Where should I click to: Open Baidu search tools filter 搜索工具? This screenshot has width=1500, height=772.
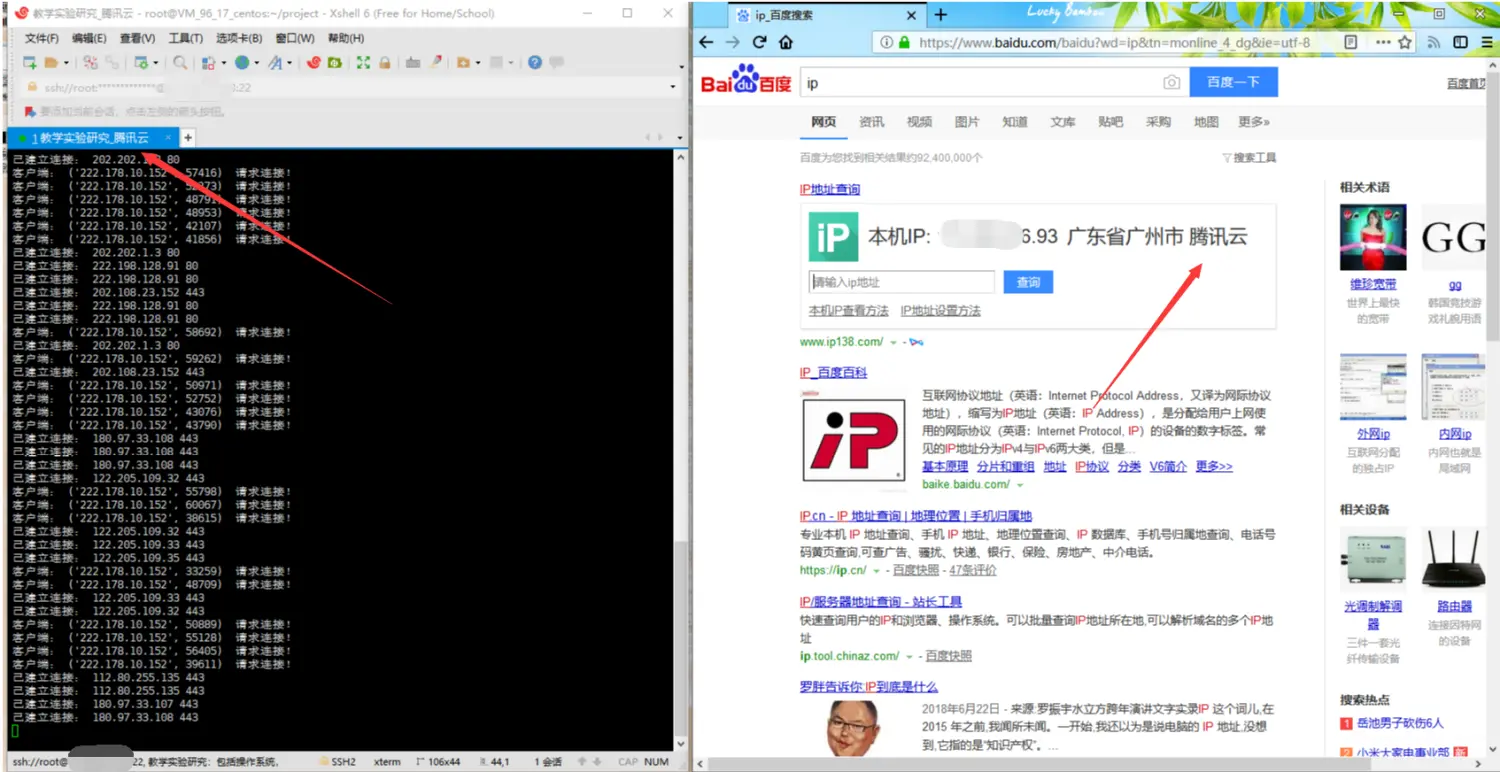(1249, 157)
